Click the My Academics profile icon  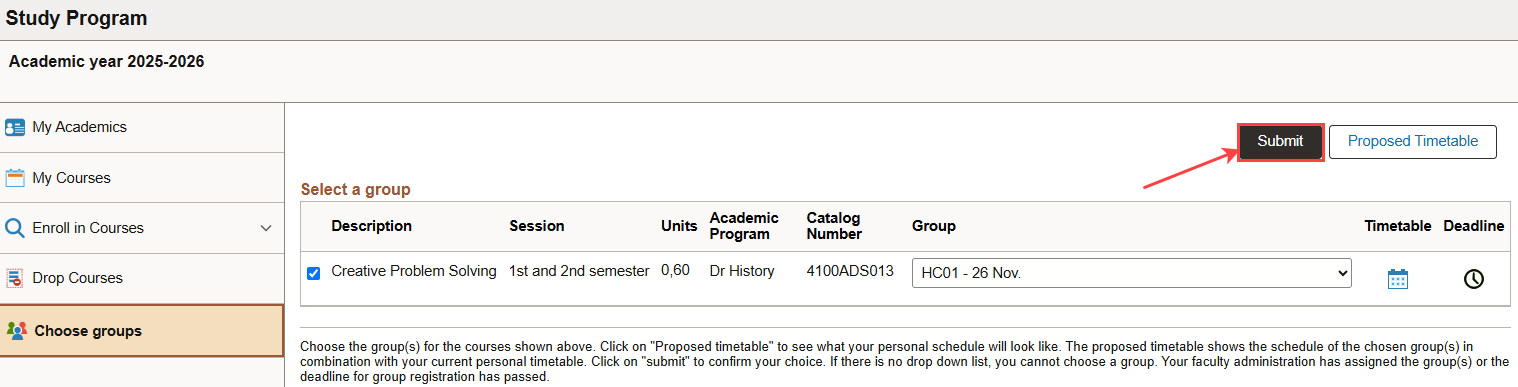15,127
